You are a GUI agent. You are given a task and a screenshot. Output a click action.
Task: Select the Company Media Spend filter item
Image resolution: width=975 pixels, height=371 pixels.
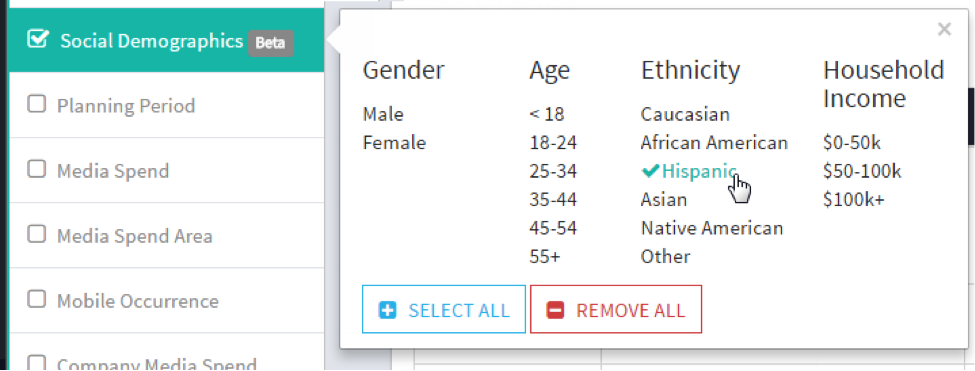pyautogui.click(x=167, y=357)
